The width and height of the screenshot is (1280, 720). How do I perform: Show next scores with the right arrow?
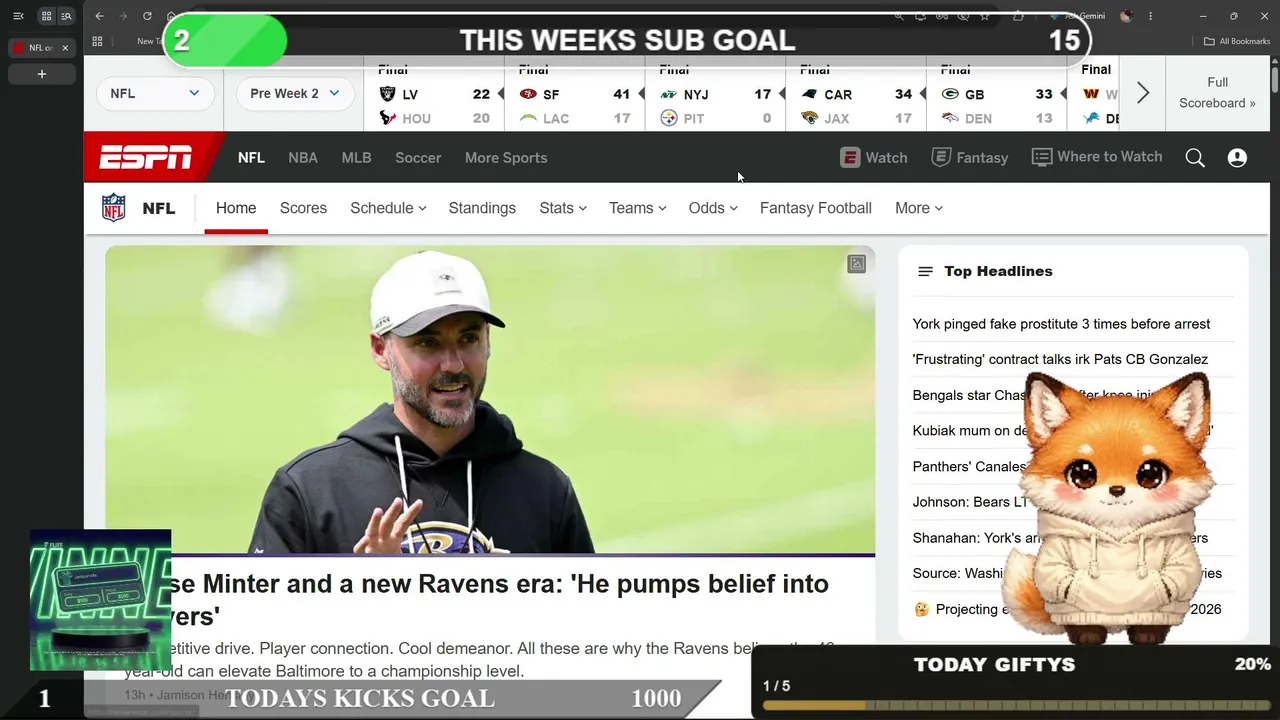pyautogui.click(x=1143, y=93)
